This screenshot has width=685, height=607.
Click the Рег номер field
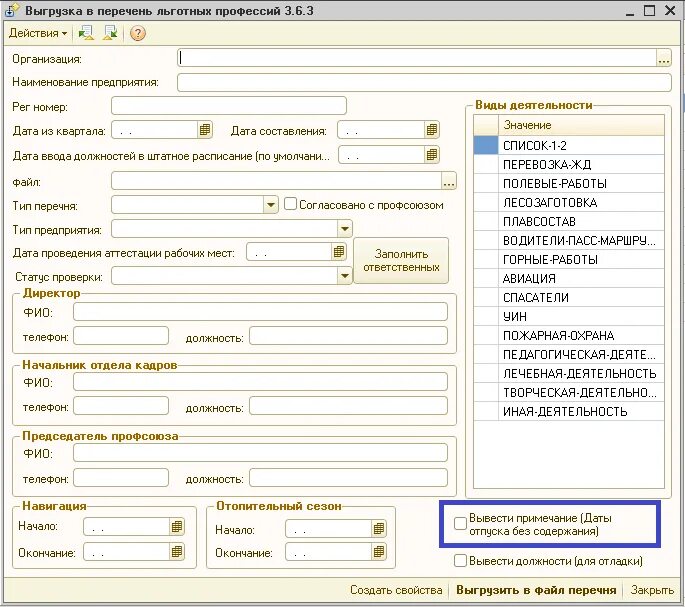229,106
